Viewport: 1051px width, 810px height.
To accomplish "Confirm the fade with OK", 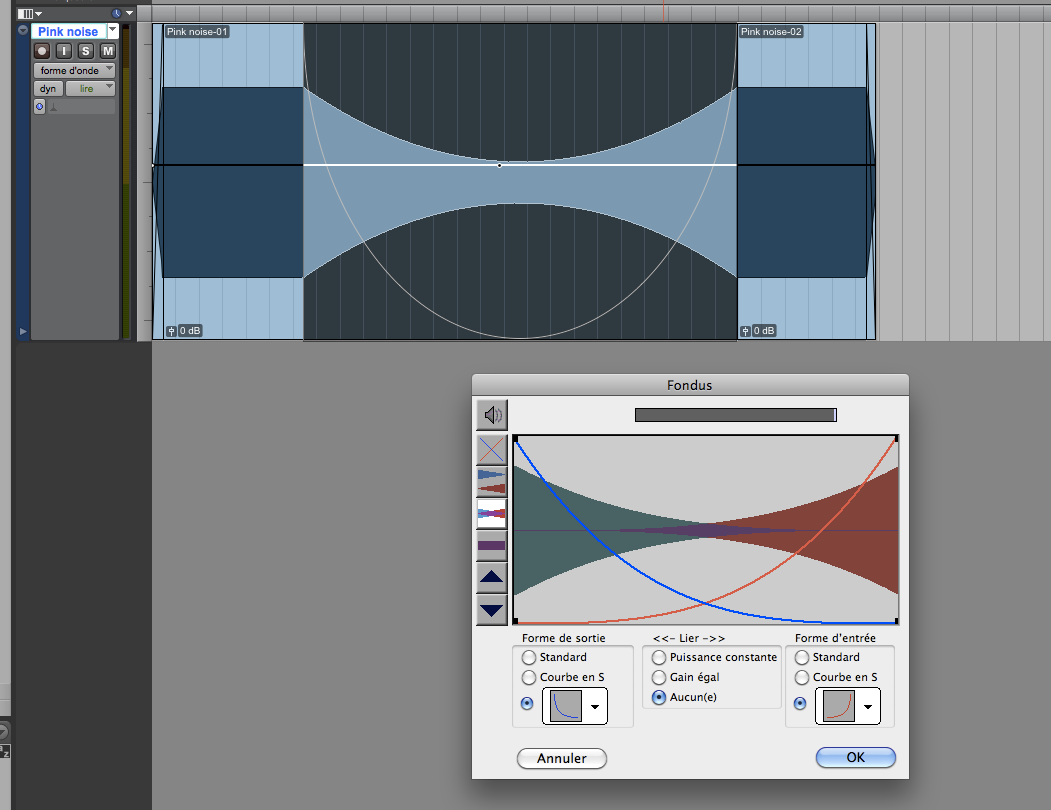I will 855,758.
